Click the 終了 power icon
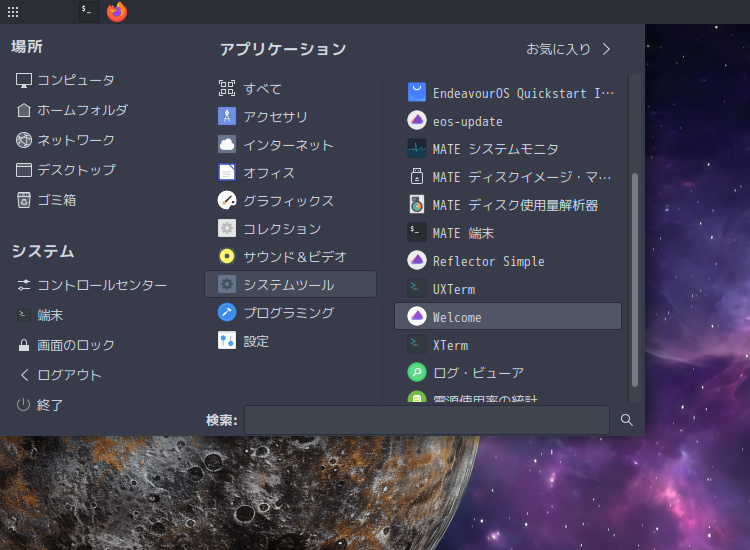750x550 pixels. tap(23, 405)
